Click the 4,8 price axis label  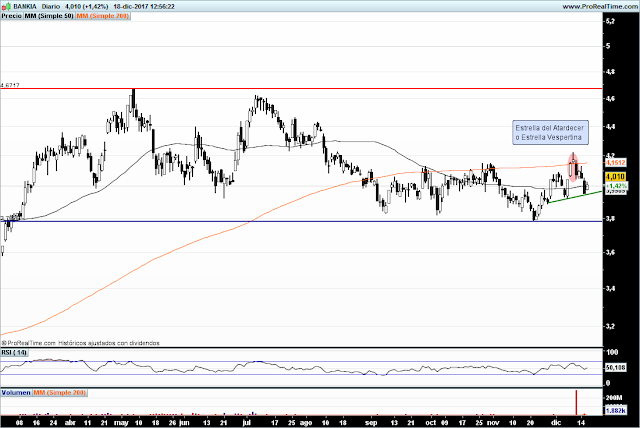(x=611, y=71)
